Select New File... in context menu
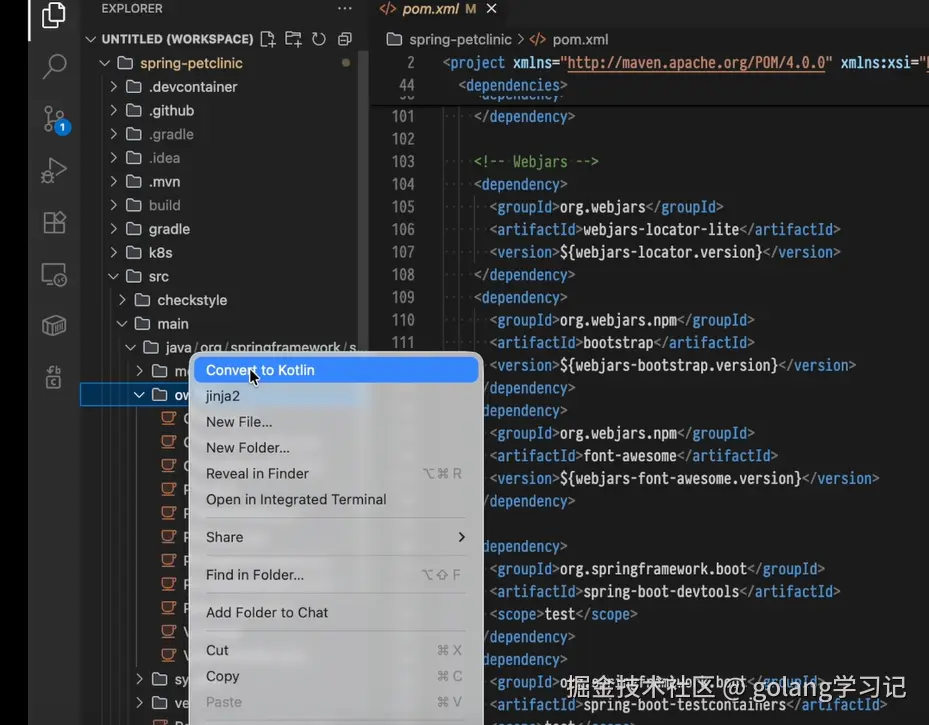The width and height of the screenshot is (929, 725). point(336,422)
